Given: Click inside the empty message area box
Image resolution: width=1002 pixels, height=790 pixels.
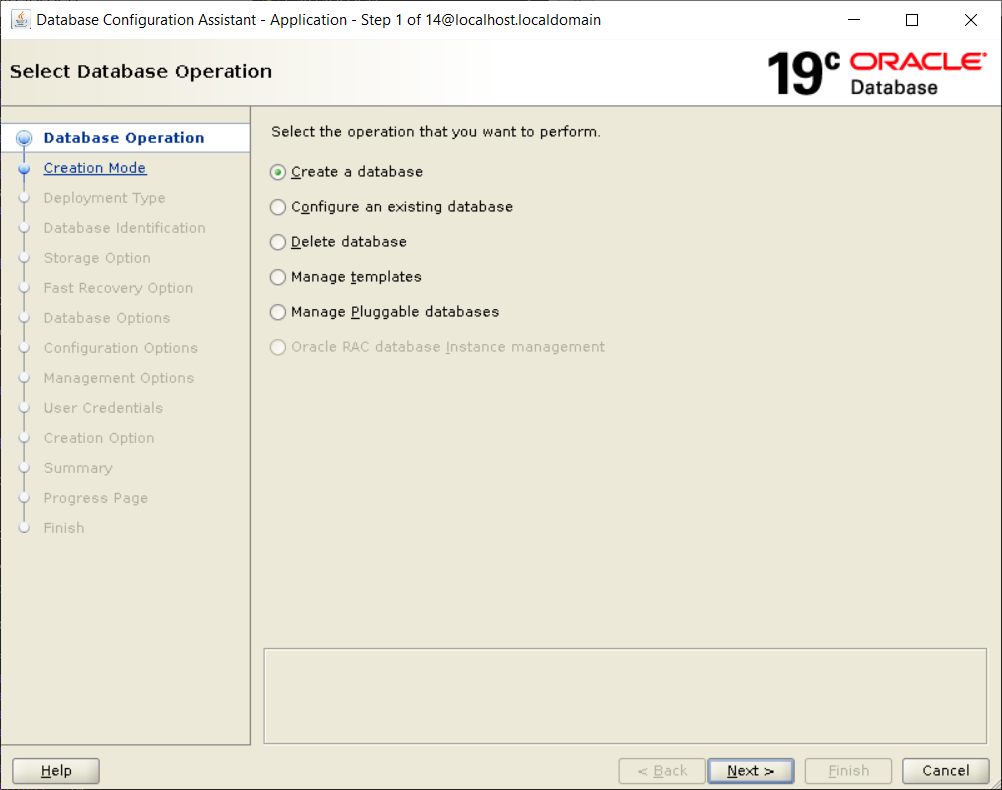Looking at the screenshot, I should (625, 695).
